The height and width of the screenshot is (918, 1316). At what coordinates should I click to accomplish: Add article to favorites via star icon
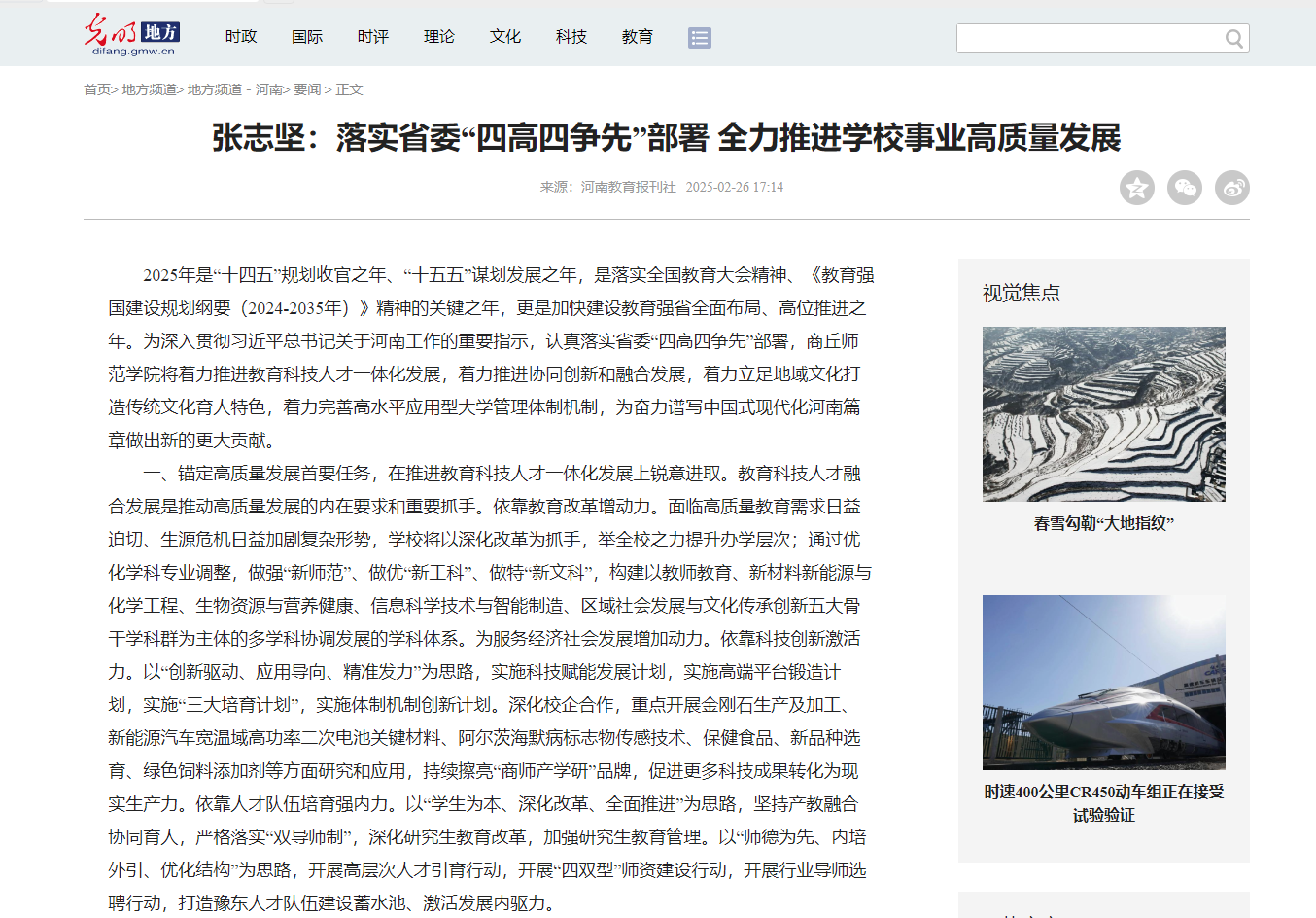pos(1137,188)
